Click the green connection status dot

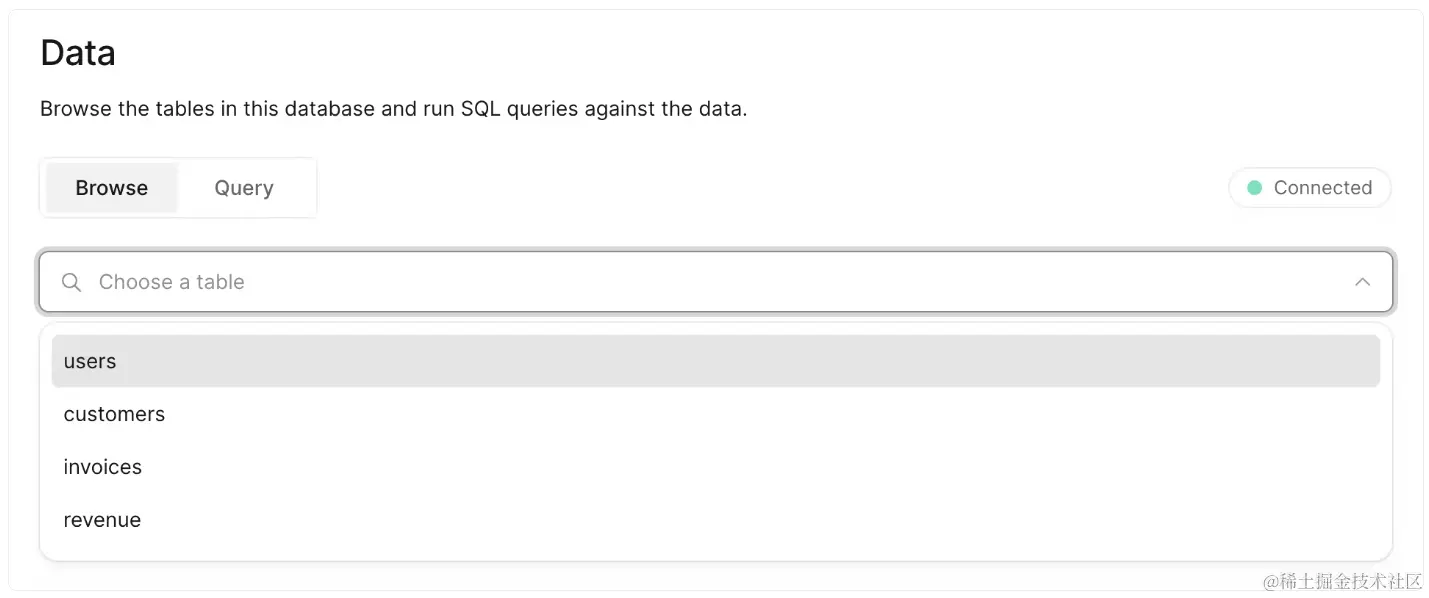1254,188
